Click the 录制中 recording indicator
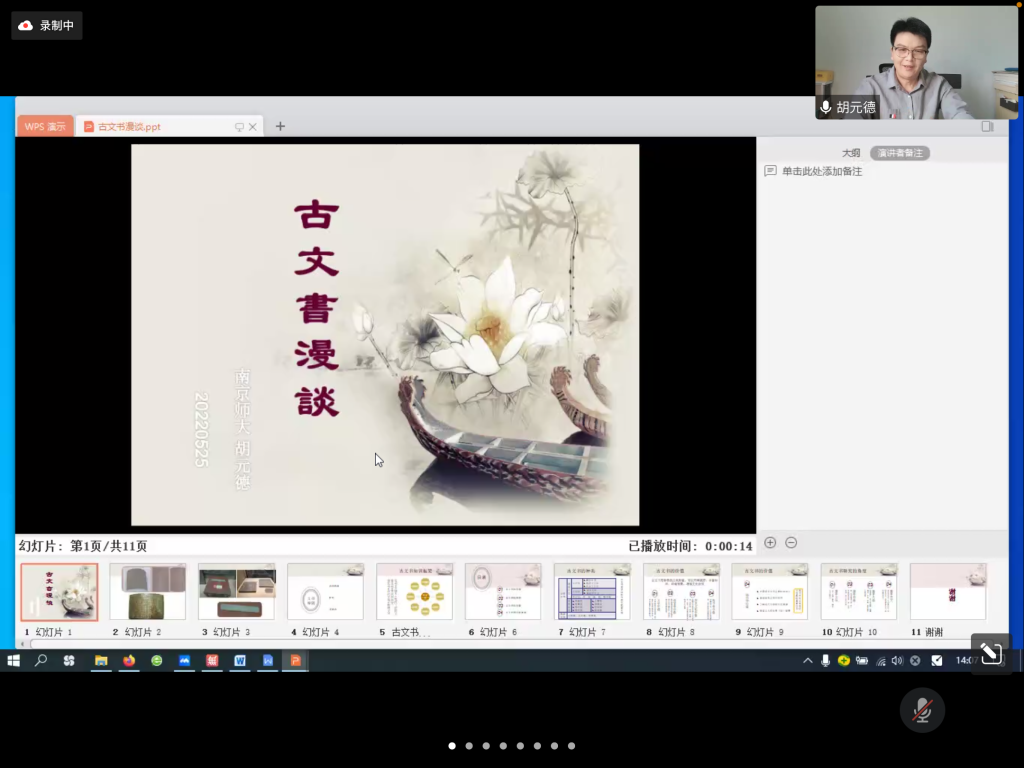The image size is (1024, 768). pyautogui.click(x=47, y=26)
